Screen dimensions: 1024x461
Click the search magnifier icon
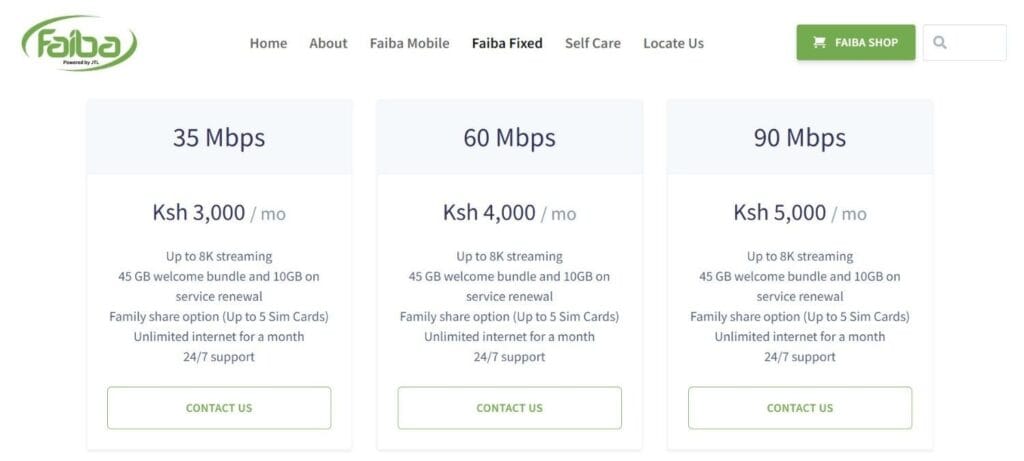940,43
